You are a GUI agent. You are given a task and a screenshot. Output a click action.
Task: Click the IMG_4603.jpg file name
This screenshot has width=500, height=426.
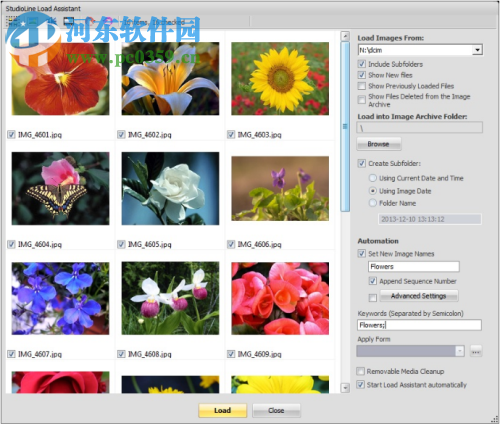(x=260, y=135)
